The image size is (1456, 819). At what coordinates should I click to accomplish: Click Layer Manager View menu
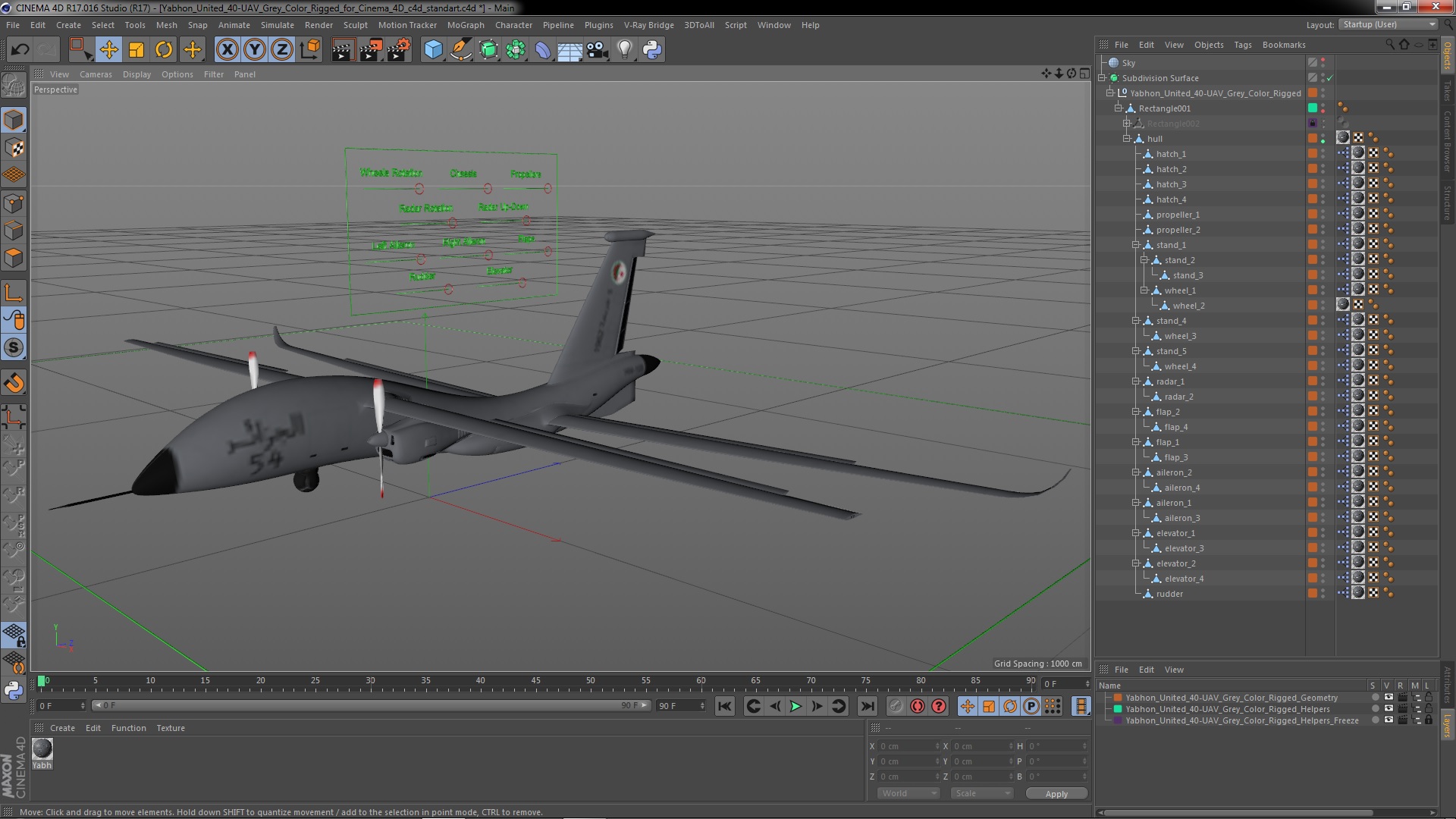click(1174, 670)
